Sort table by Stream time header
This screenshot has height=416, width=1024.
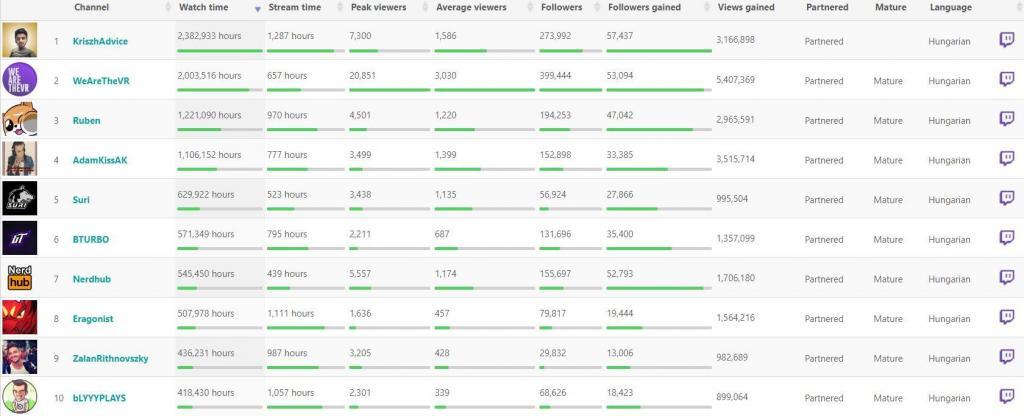click(294, 8)
